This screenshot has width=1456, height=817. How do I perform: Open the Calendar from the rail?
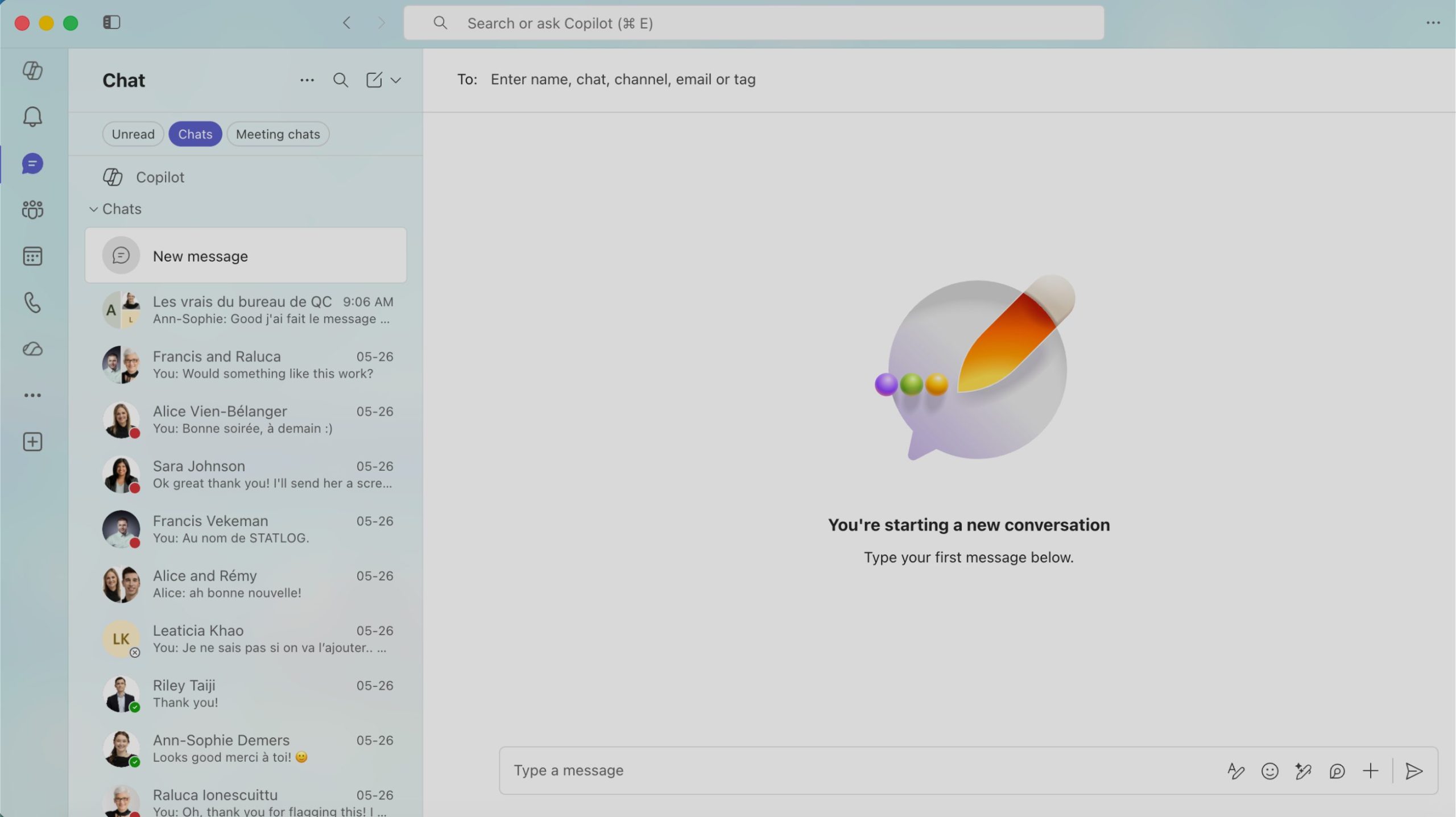(32, 256)
